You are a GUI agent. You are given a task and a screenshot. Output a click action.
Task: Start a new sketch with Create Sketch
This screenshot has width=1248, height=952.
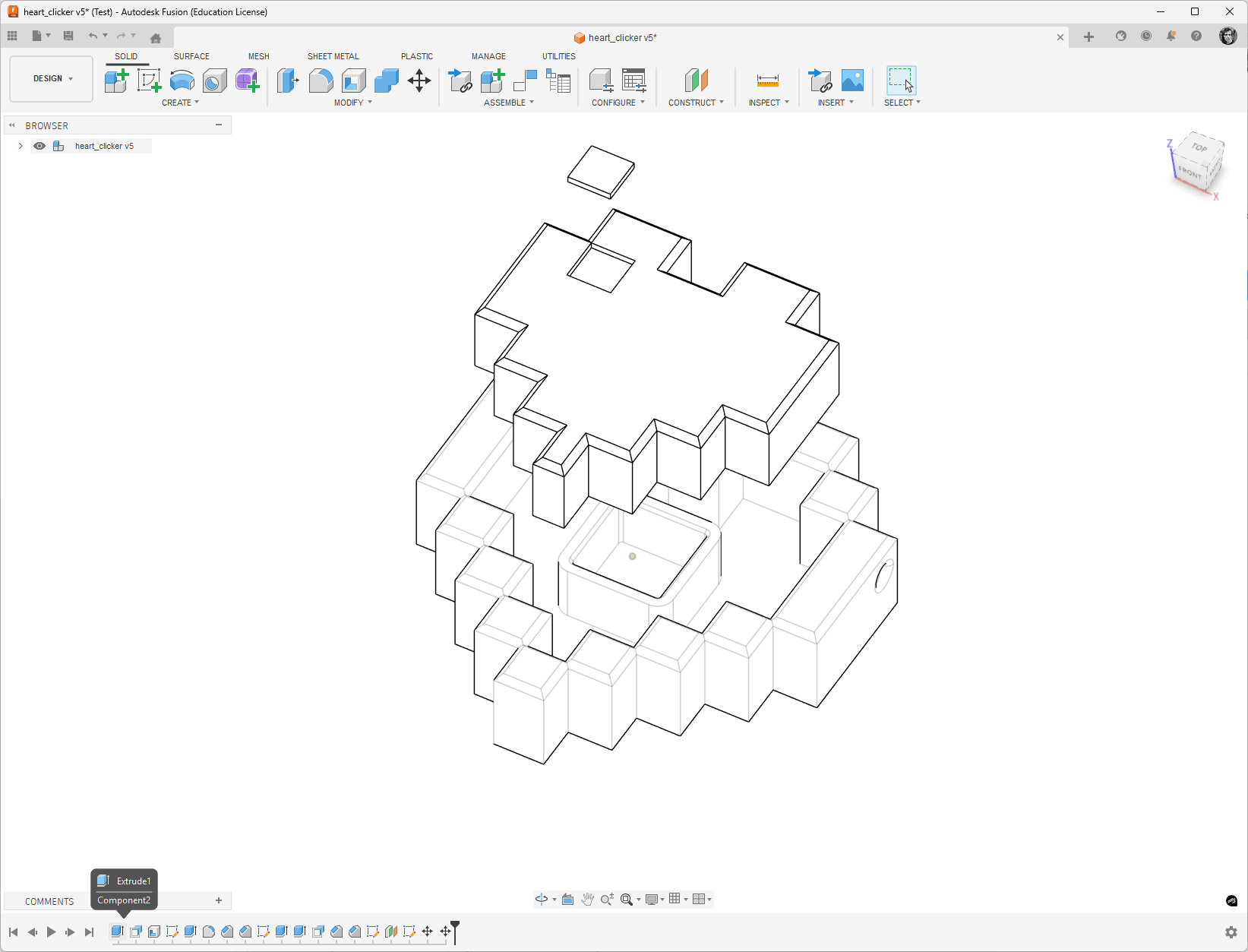click(x=149, y=81)
